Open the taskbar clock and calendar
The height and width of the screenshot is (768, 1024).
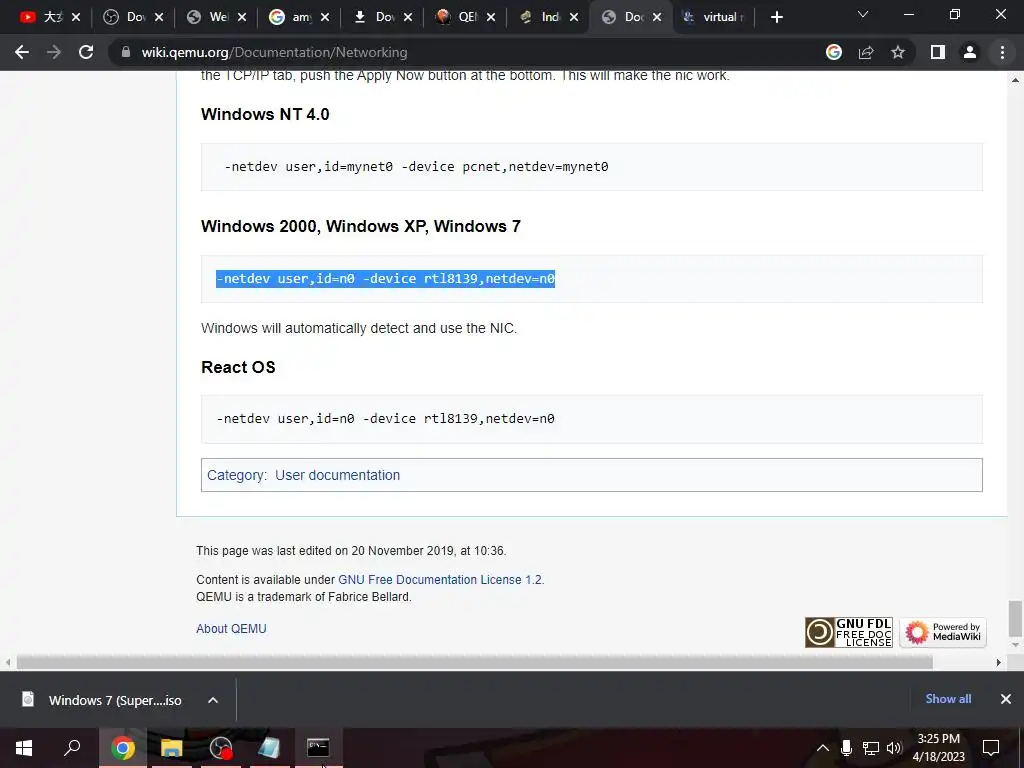pyautogui.click(x=938, y=748)
